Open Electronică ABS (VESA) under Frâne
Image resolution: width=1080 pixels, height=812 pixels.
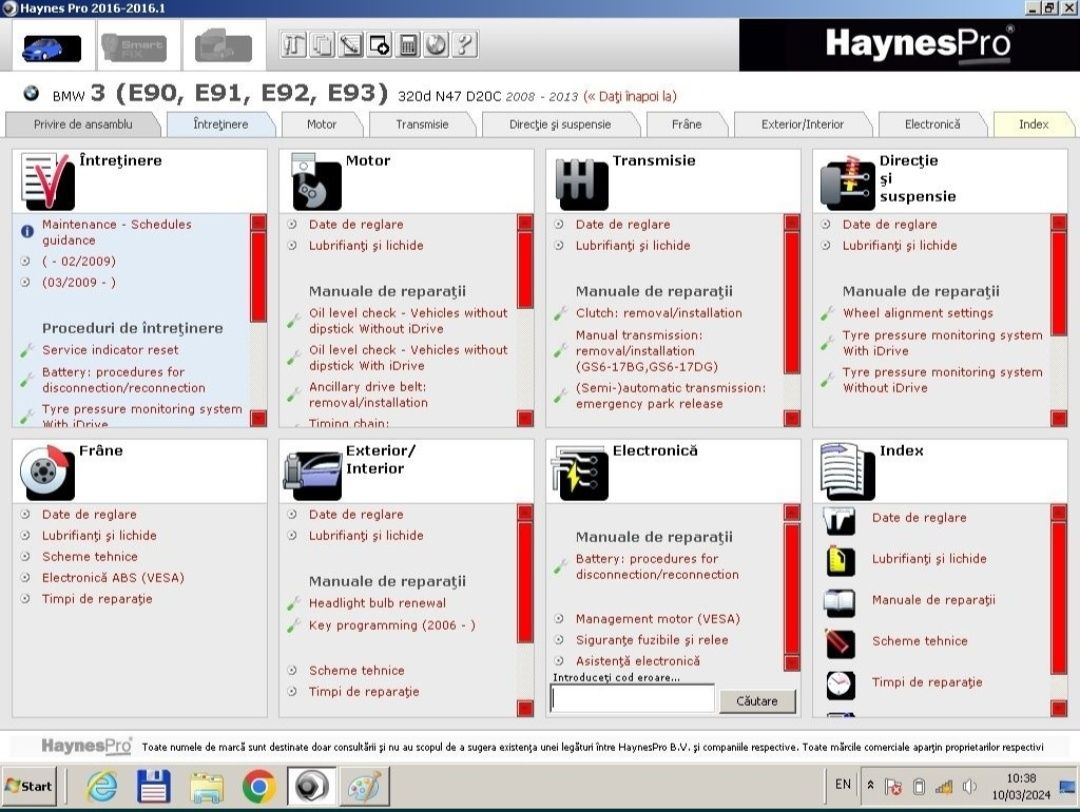(113, 578)
